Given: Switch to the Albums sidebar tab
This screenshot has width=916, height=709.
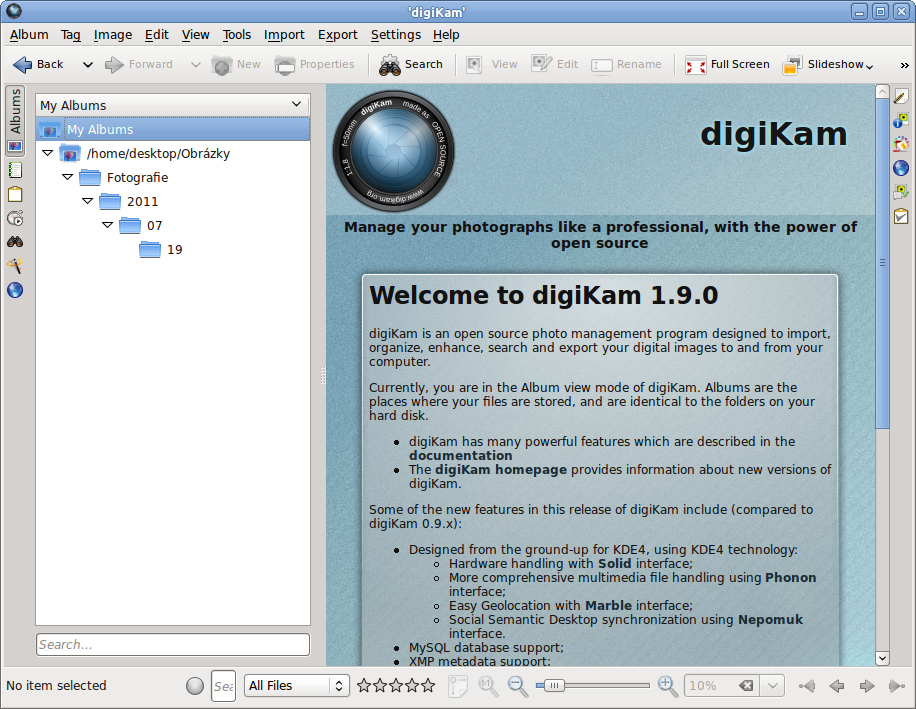Looking at the screenshot, I should 15,121.
